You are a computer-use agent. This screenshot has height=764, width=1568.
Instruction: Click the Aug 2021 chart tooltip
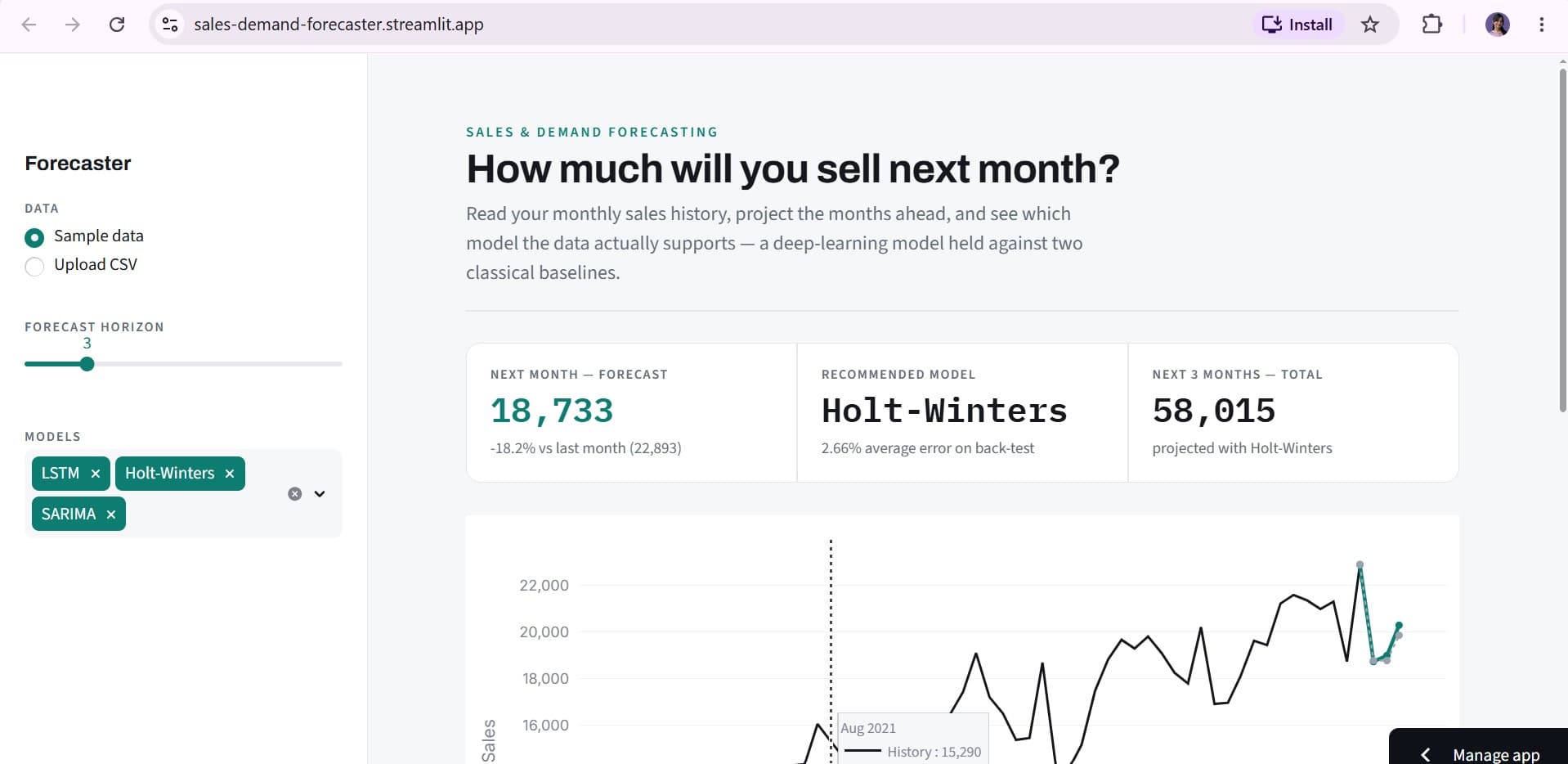(913, 739)
